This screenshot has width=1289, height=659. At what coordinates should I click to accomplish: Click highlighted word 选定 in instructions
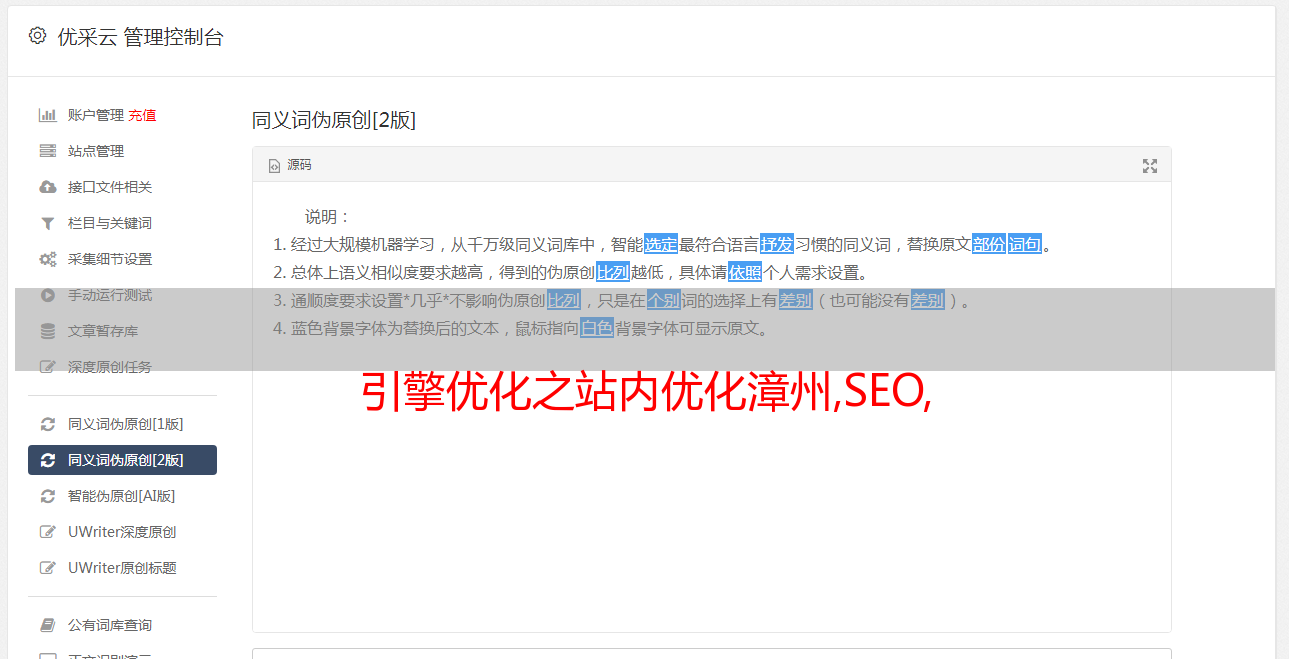[661, 244]
